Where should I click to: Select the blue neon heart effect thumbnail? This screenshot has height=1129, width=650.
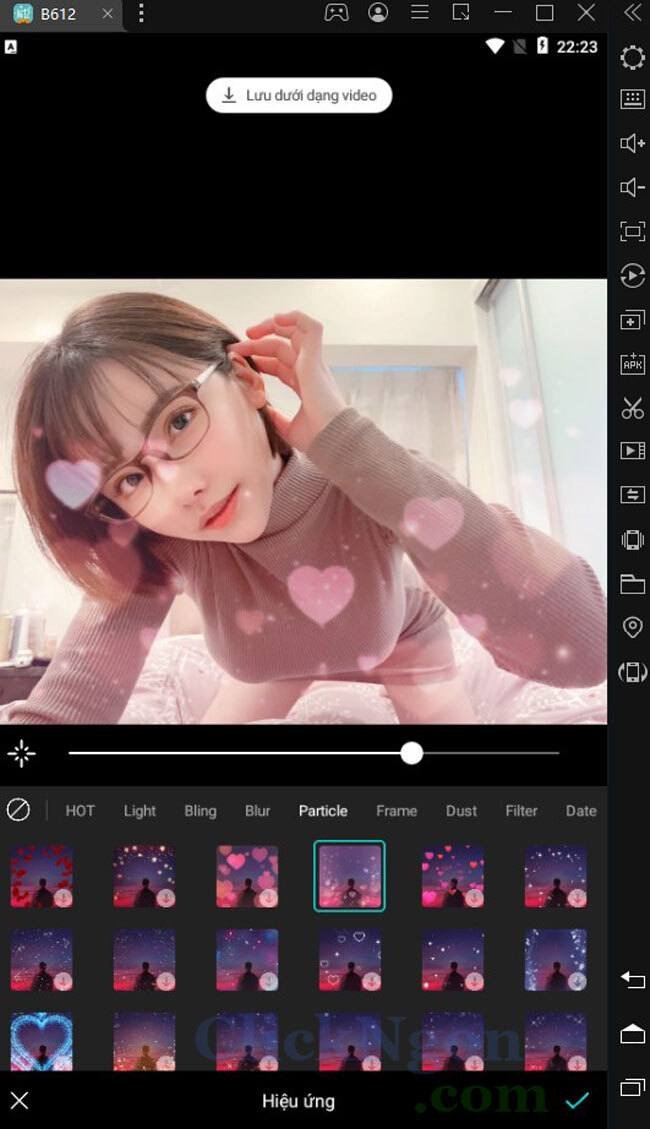(x=41, y=1040)
